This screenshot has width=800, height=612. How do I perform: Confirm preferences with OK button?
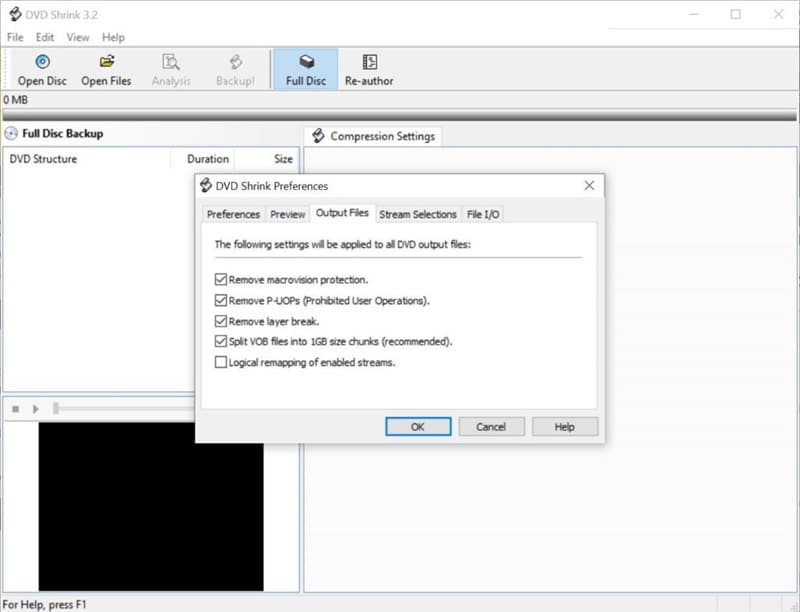point(418,426)
